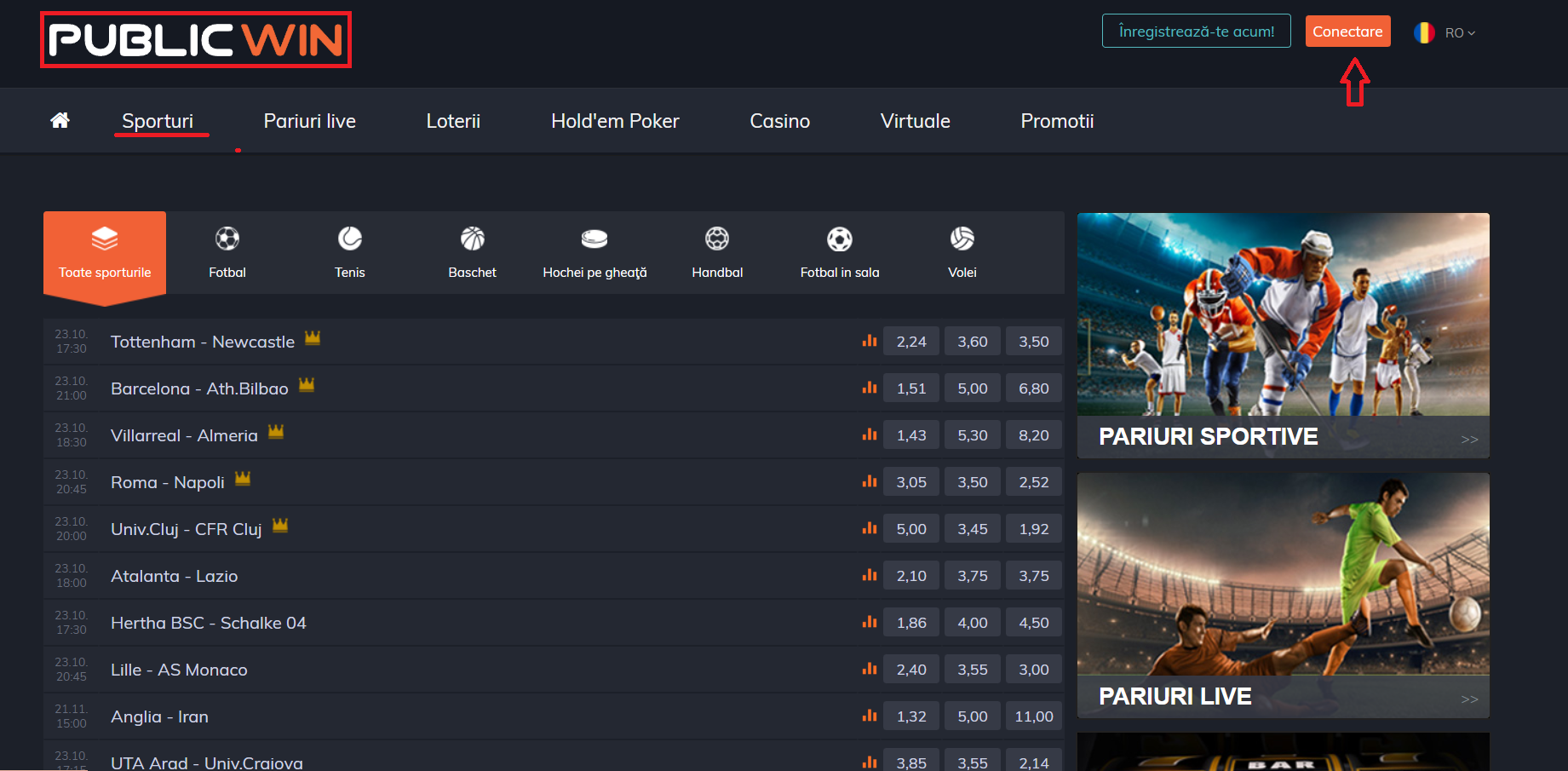Screen dimensions: 1568x771
Task: Select odds 8,20 for Almeria win
Action: coord(1034,434)
